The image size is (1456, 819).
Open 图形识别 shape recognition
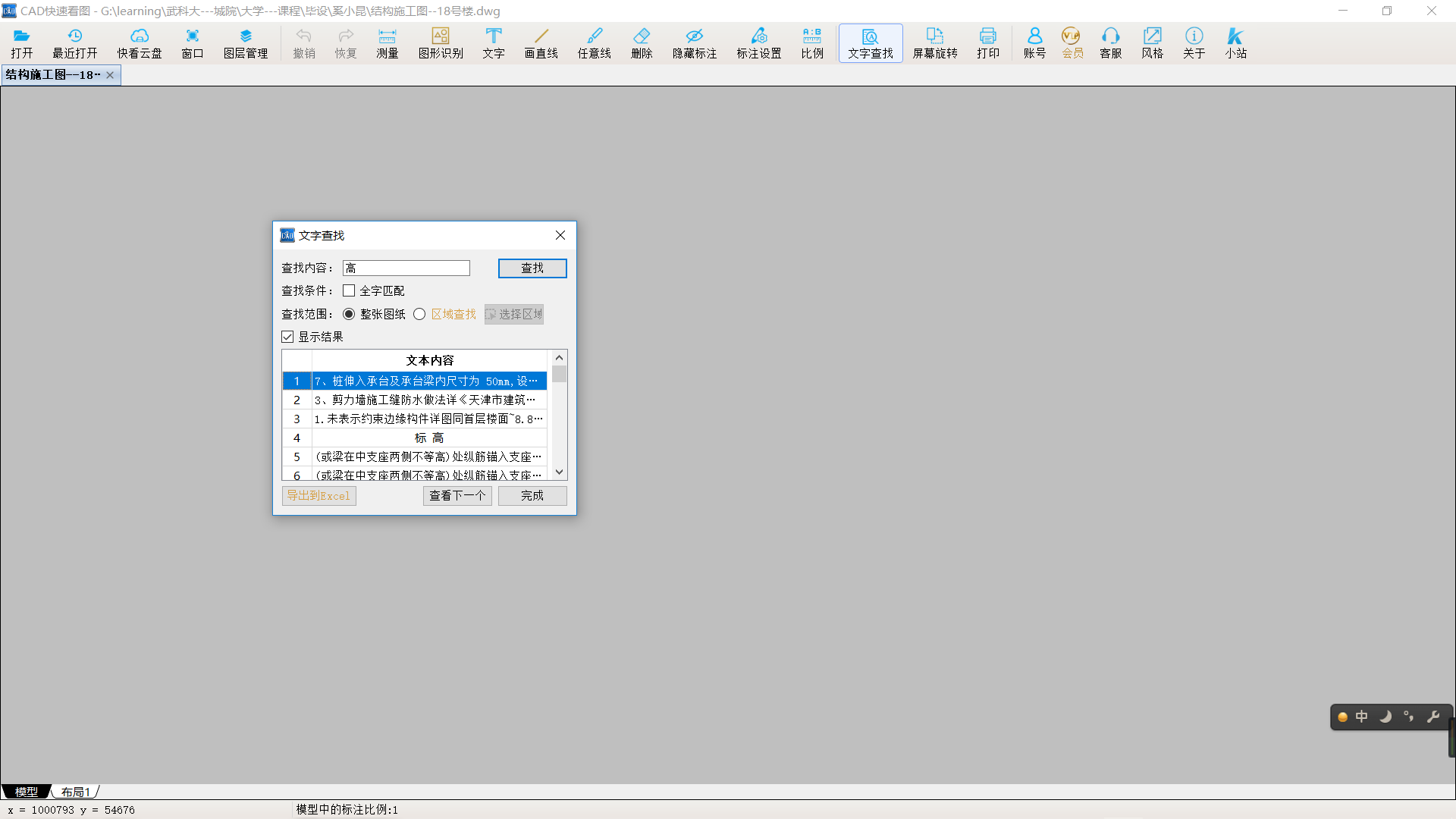point(441,43)
